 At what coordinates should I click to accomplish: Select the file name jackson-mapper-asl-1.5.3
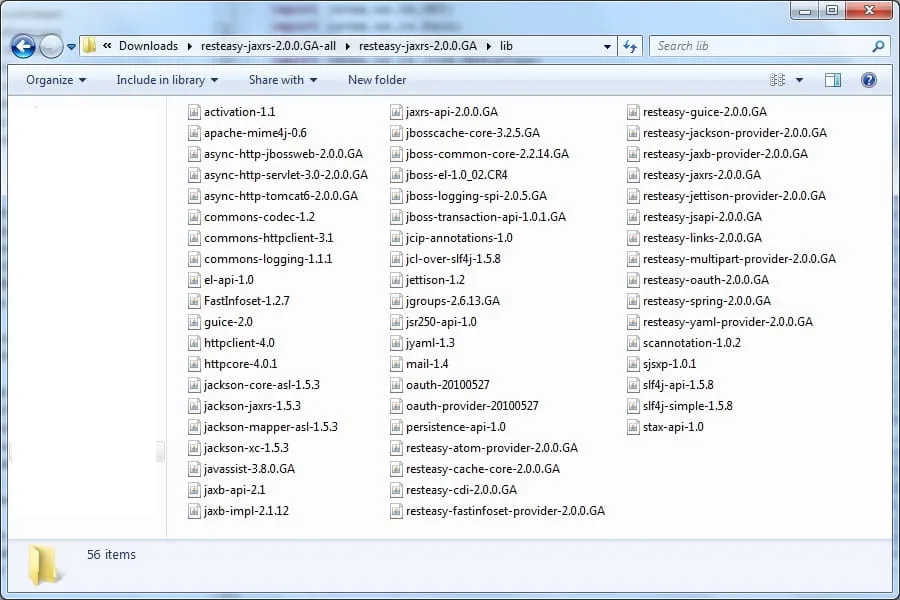click(x=271, y=427)
